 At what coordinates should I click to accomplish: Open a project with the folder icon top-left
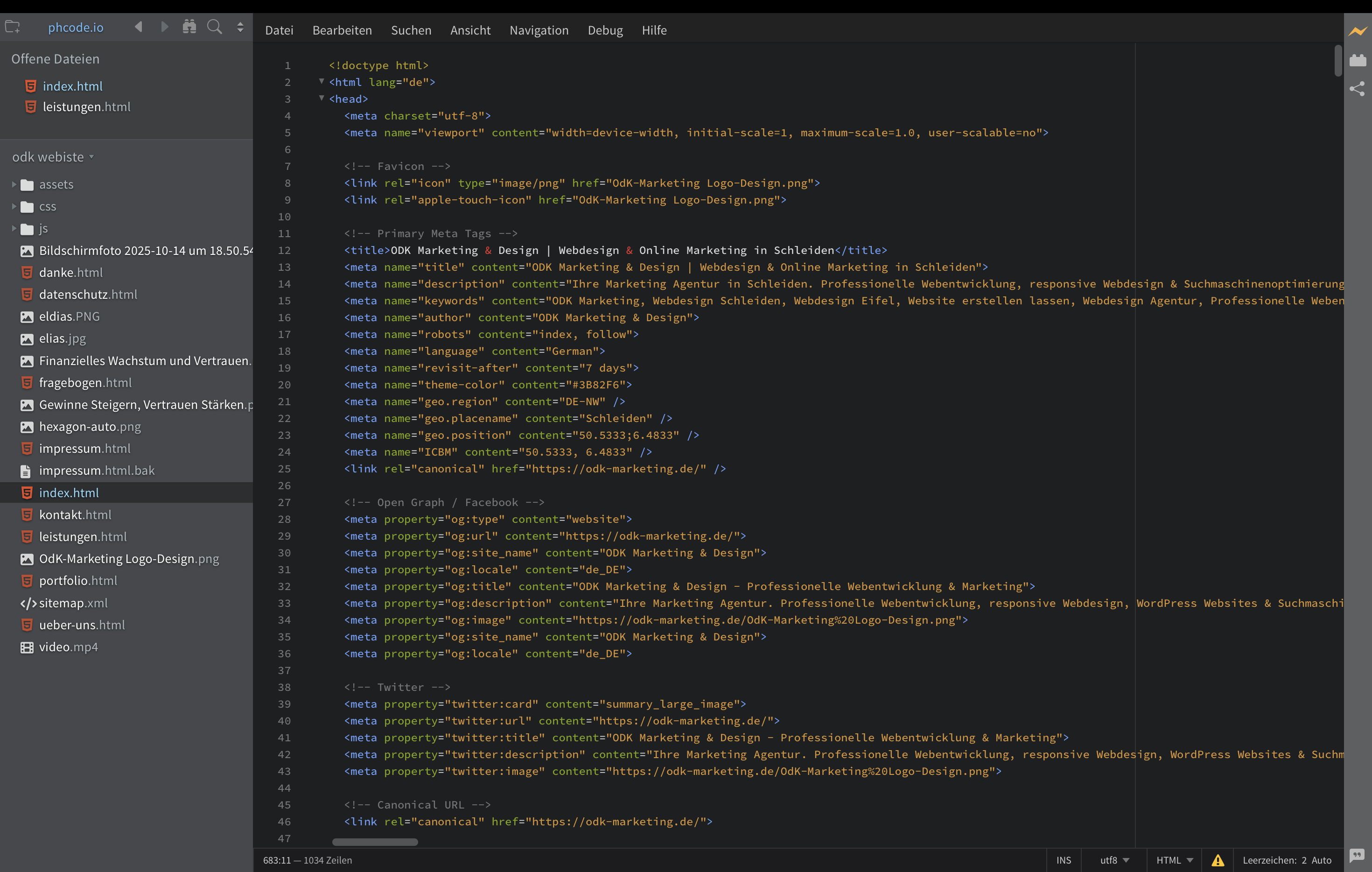tap(13, 27)
